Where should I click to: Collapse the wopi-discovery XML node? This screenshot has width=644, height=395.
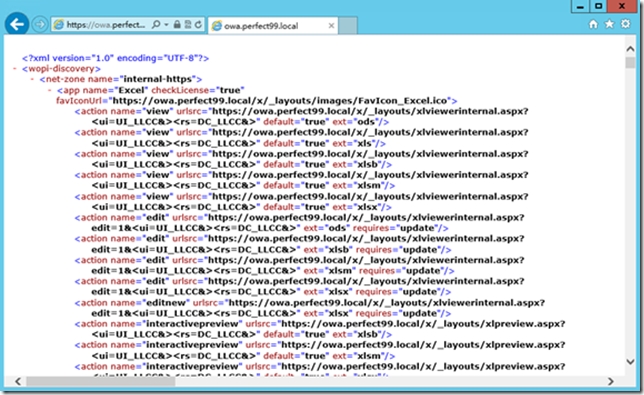click(x=15, y=69)
